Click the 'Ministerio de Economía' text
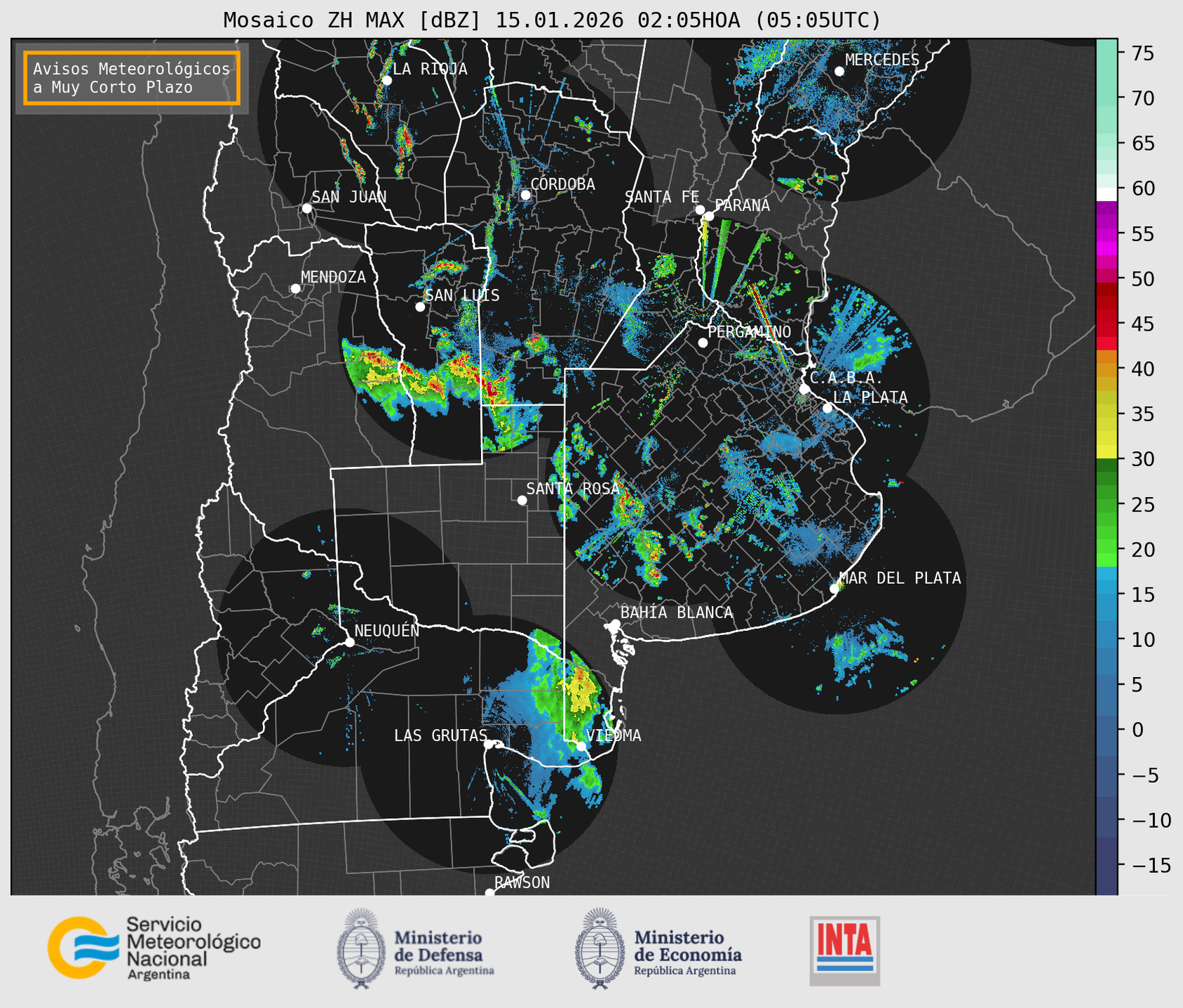This screenshot has height=1008, width=1183. [x=688, y=946]
